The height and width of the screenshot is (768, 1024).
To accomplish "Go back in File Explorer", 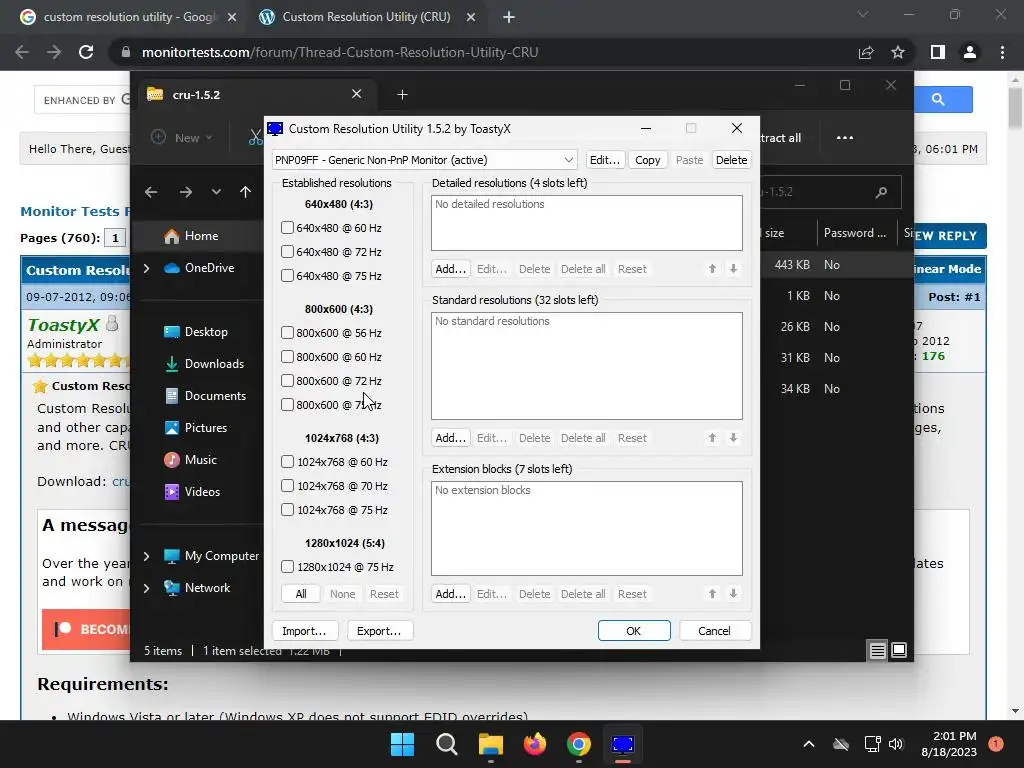I will pos(151,192).
